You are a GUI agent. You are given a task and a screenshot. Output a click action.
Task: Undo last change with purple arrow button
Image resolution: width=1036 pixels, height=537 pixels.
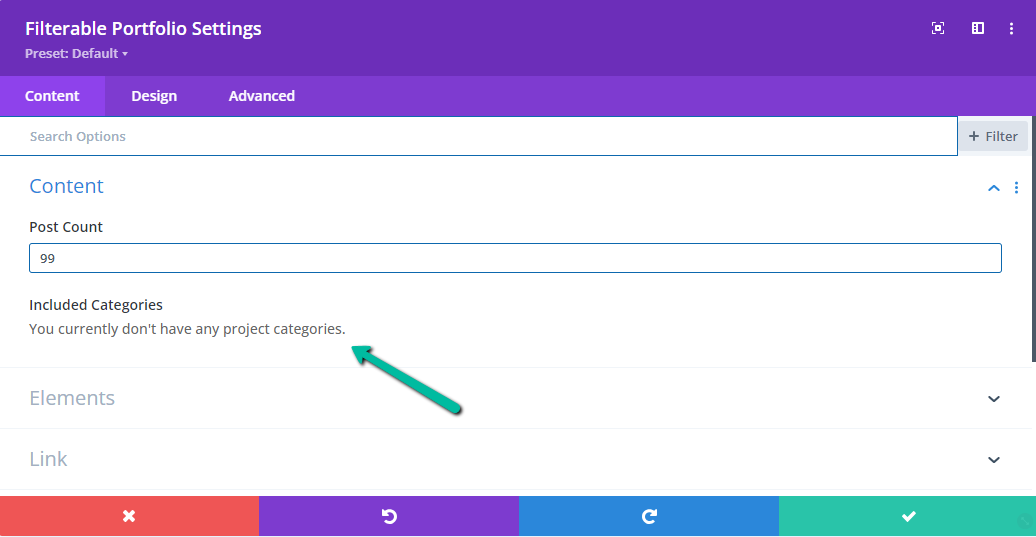(389, 516)
